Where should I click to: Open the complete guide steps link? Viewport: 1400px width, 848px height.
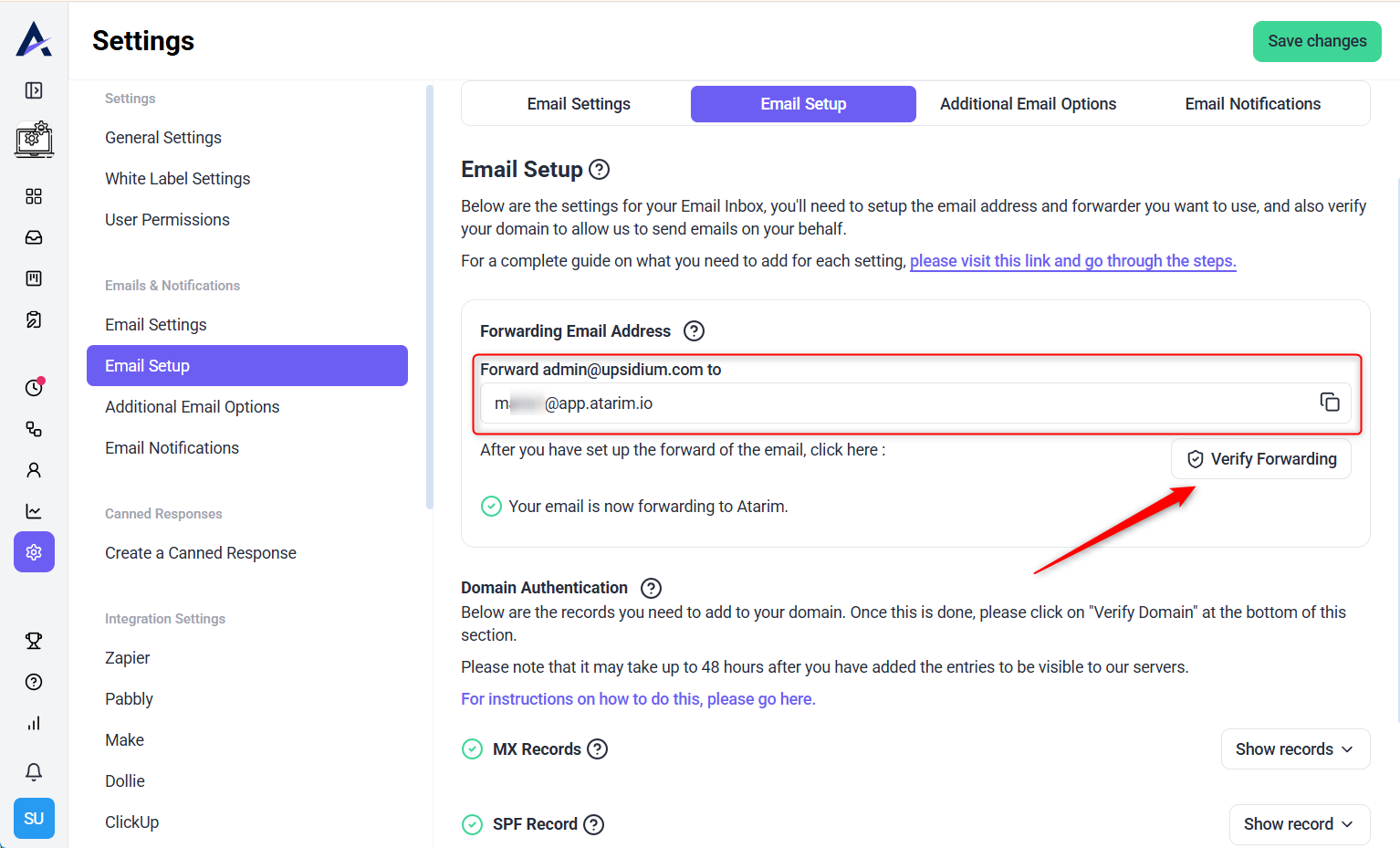click(1072, 261)
